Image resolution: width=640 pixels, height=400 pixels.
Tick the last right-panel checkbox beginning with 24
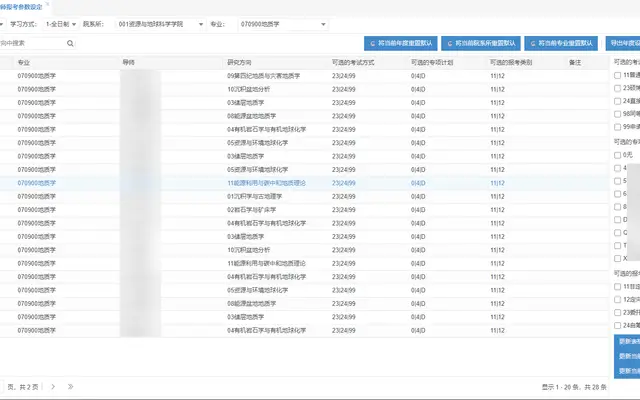pos(618,325)
